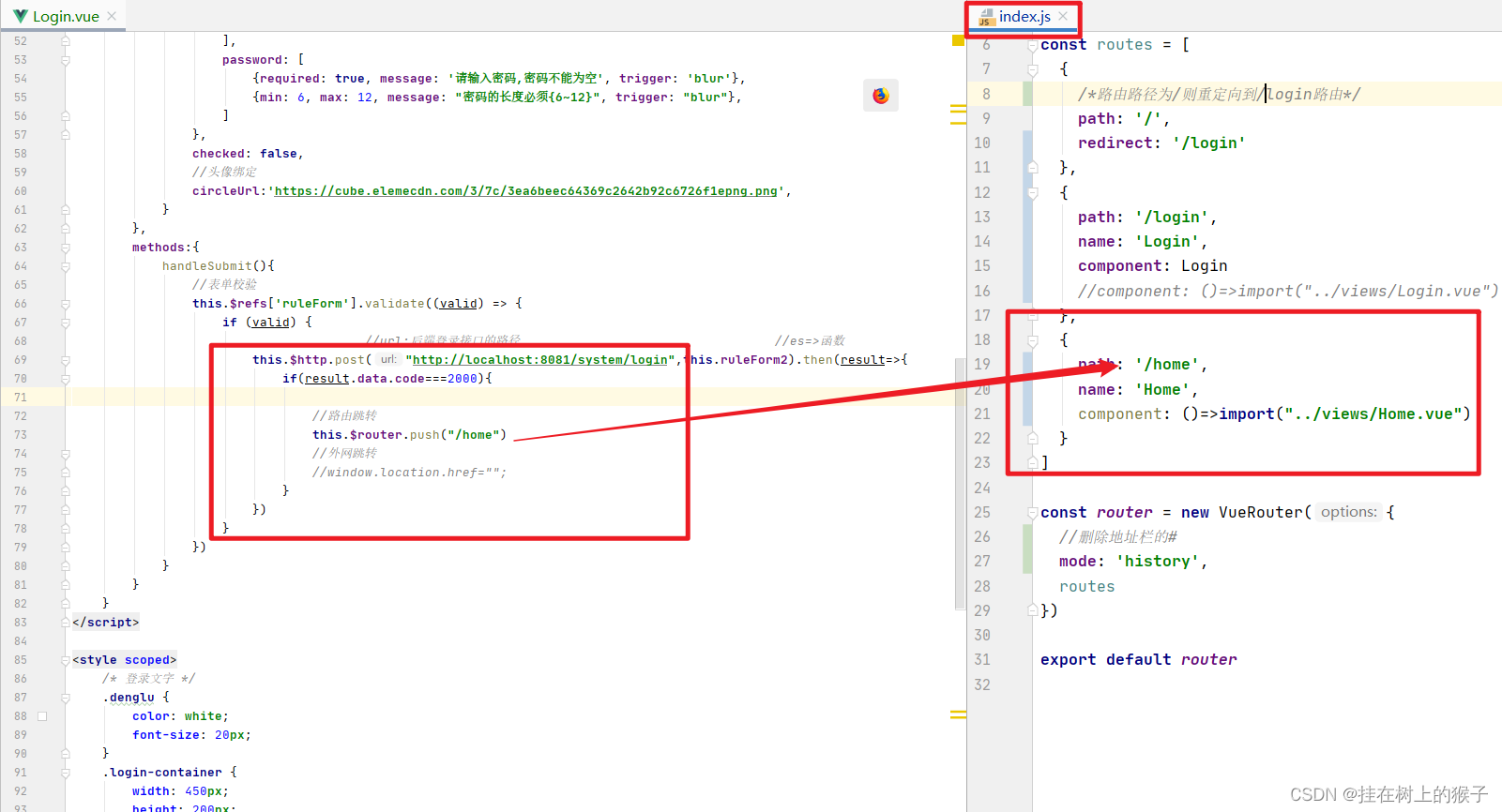The image size is (1502, 812).
Task: Click the mode: 'history' line
Action: [x=1133, y=561]
